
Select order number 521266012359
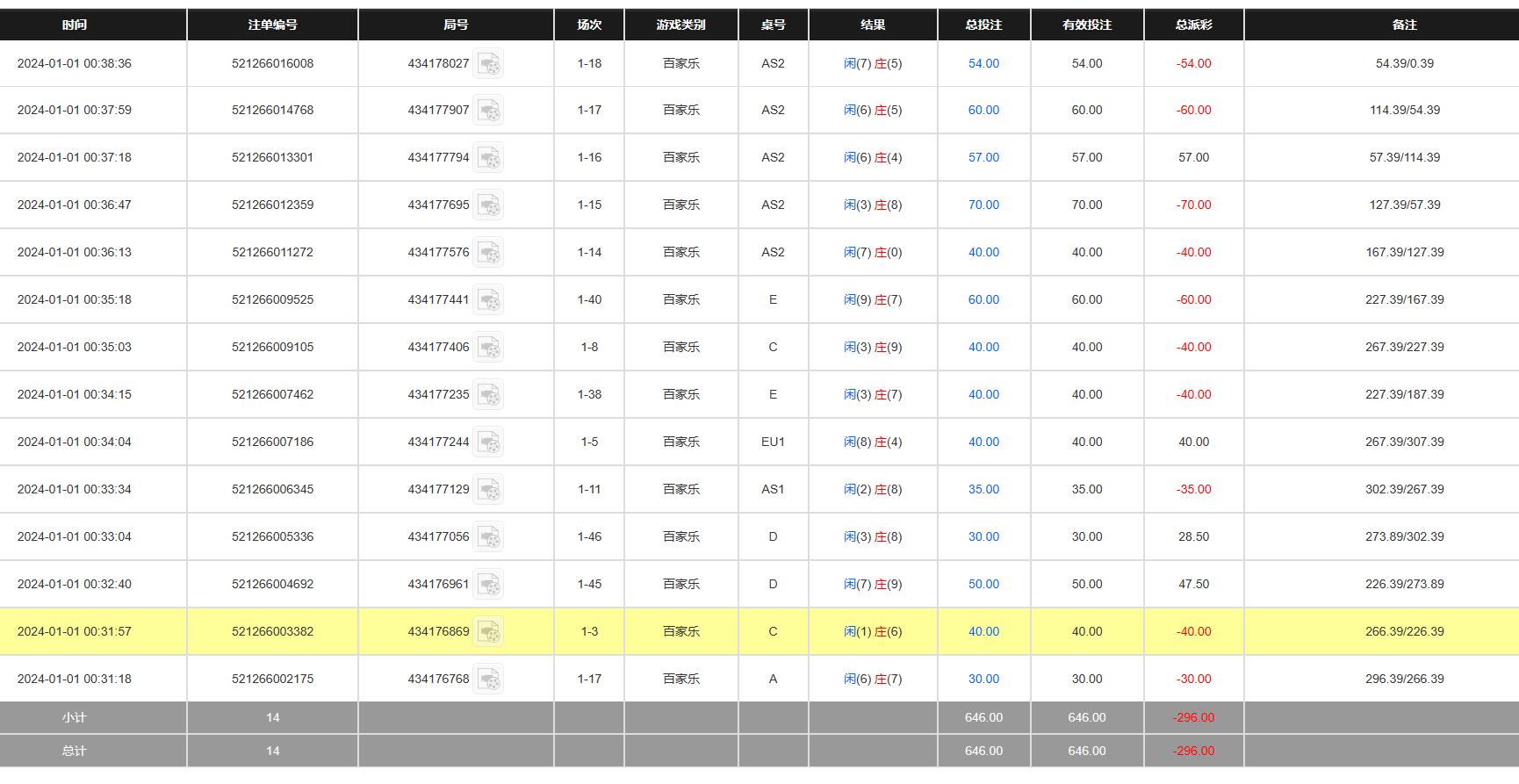273,205
